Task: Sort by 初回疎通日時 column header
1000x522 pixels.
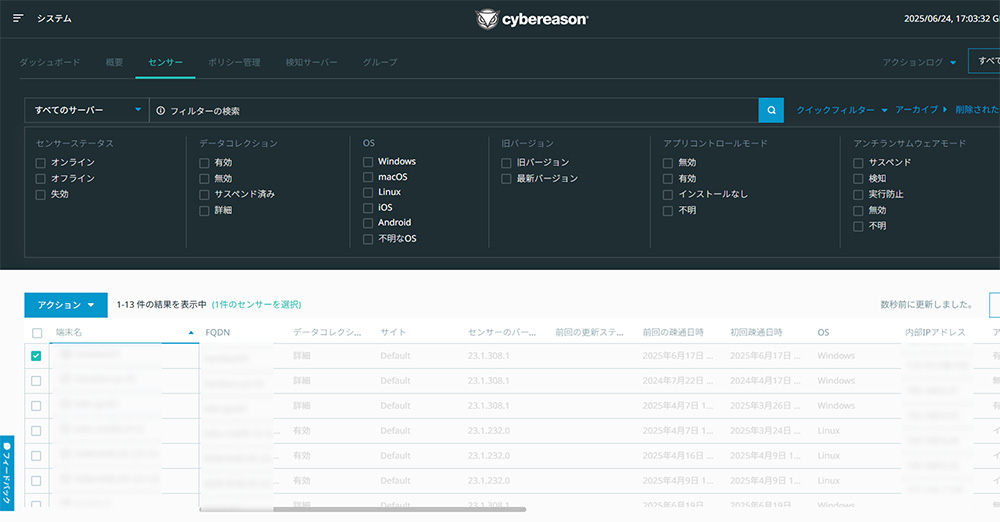Action: tap(756, 332)
